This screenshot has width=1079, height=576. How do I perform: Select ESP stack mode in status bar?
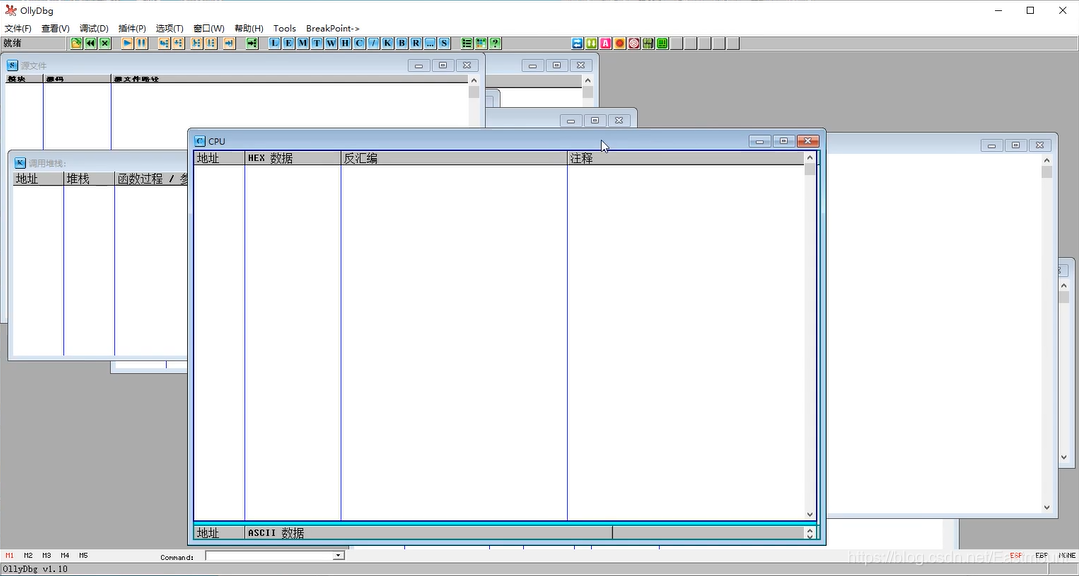[1016, 555]
